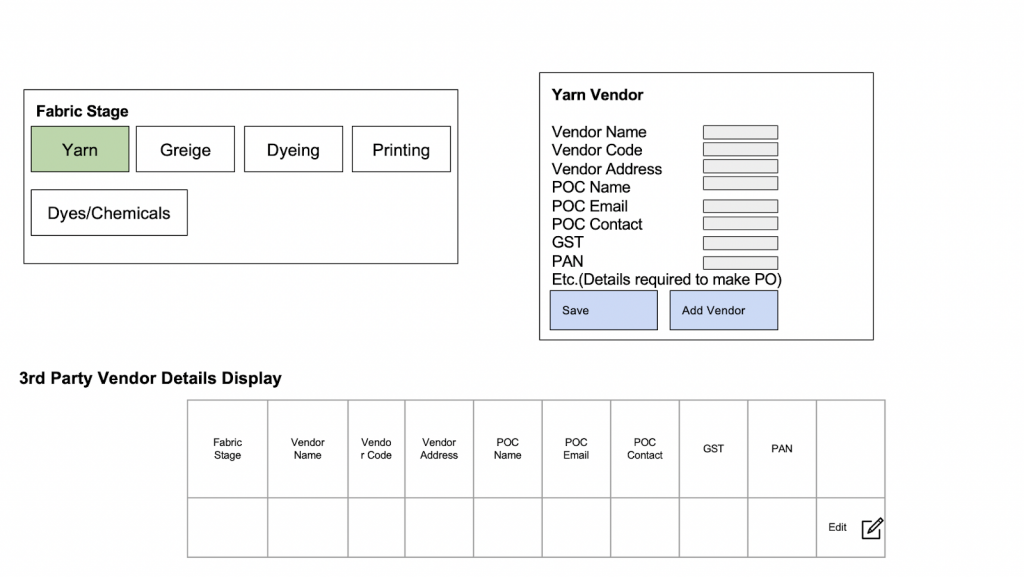Click the Edit text label in table
This screenshot has width=1024, height=577.
tap(837, 528)
